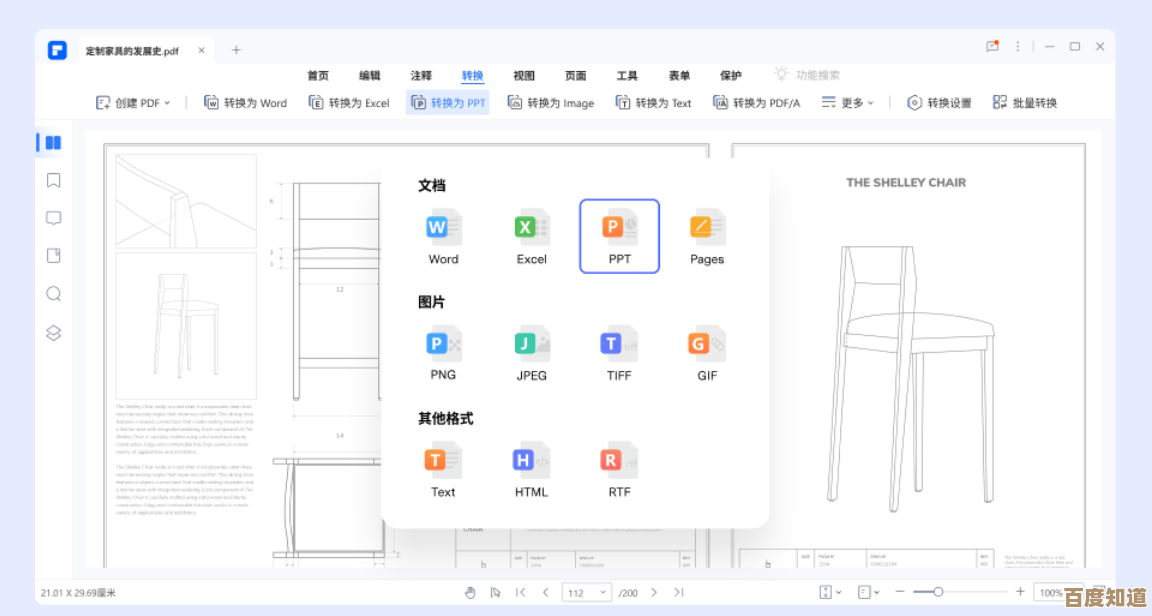Activate the hand tool in the status bar
The image size is (1152, 616).
[x=470, y=592]
